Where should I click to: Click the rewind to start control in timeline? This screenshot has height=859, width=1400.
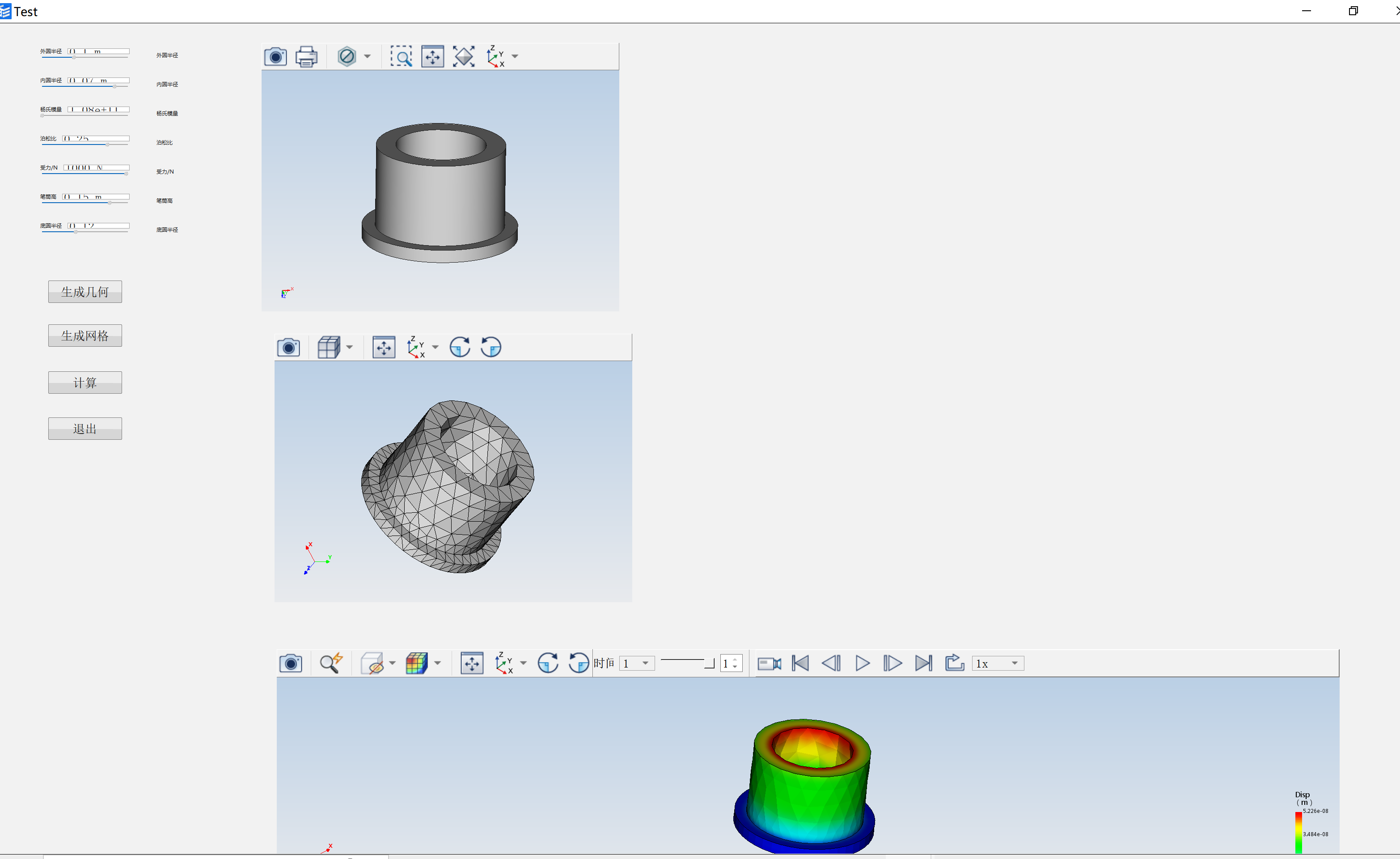coord(800,663)
